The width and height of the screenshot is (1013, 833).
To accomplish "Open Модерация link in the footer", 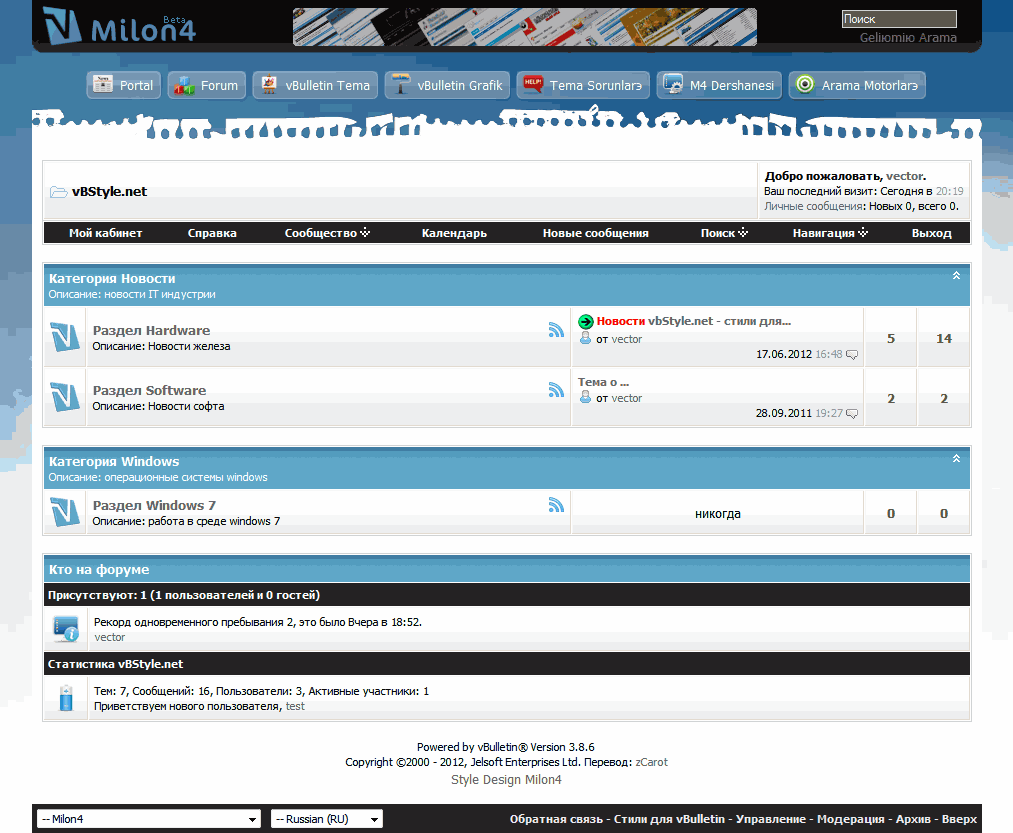I will click(x=851, y=819).
